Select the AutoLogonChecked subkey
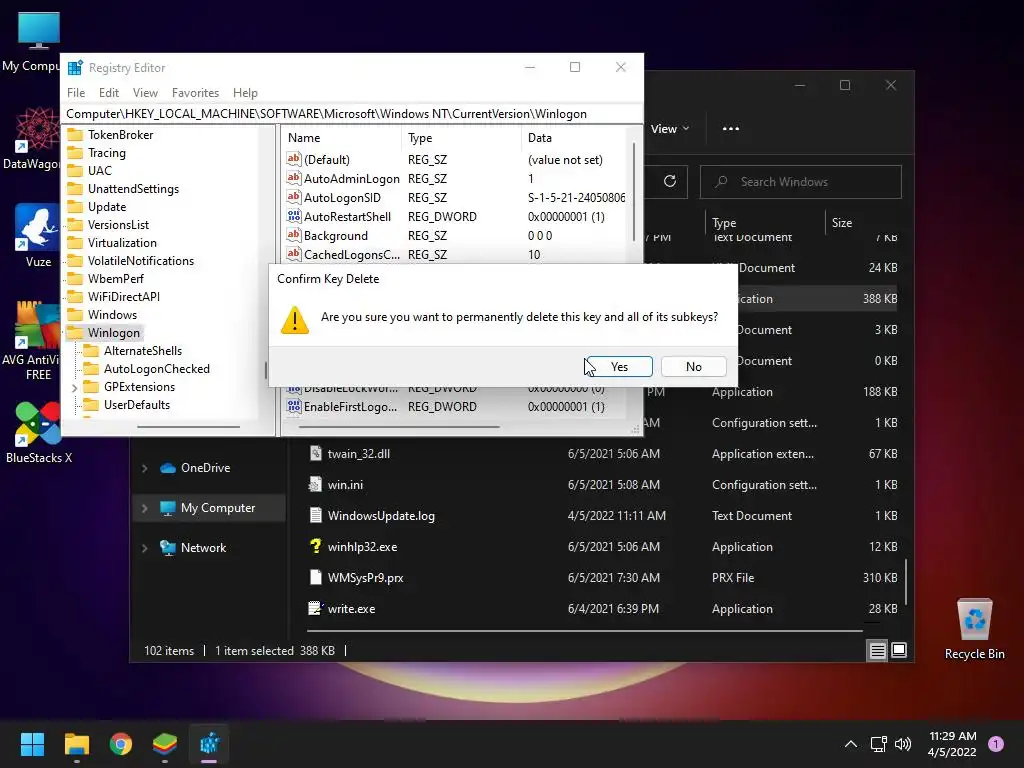The width and height of the screenshot is (1024, 768). point(157,369)
